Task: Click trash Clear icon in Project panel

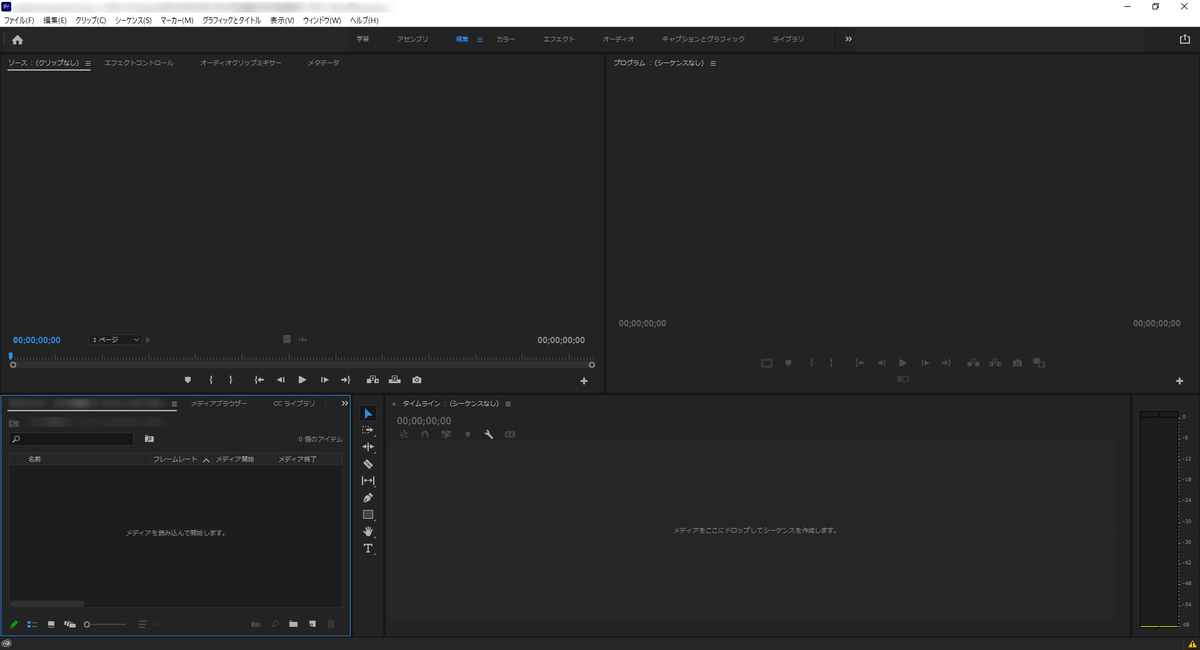Action: (x=332, y=624)
